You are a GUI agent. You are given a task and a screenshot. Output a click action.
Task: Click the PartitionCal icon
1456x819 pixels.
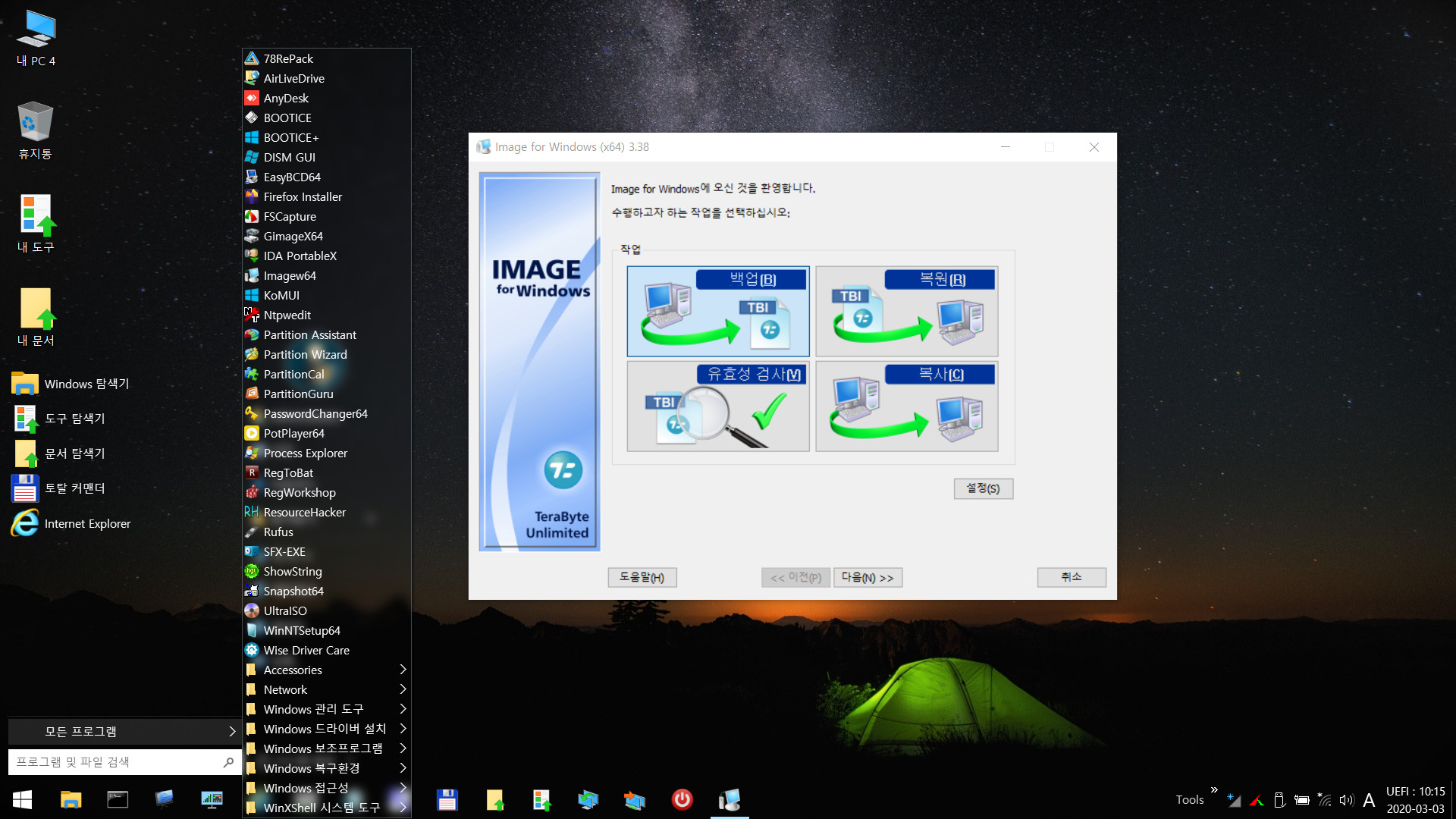252,374
